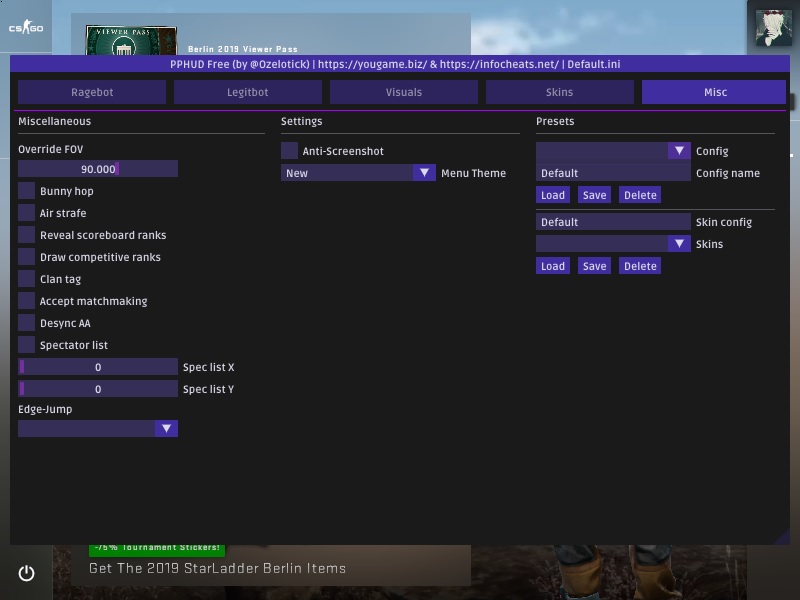Switch to the Ragebot tab

tap(92, 92)
